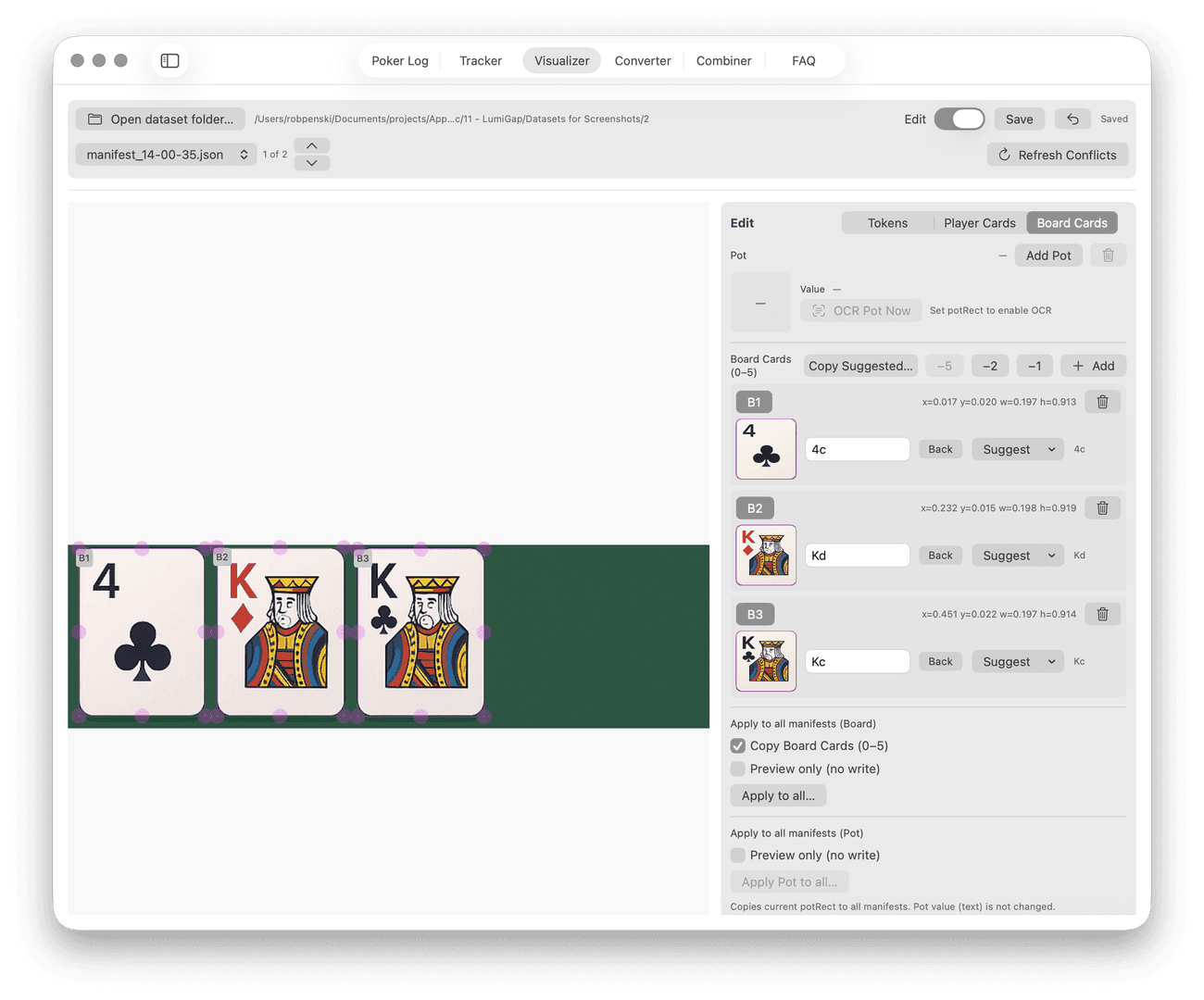Click the + Add board card button

click(x=1094, y=366)
